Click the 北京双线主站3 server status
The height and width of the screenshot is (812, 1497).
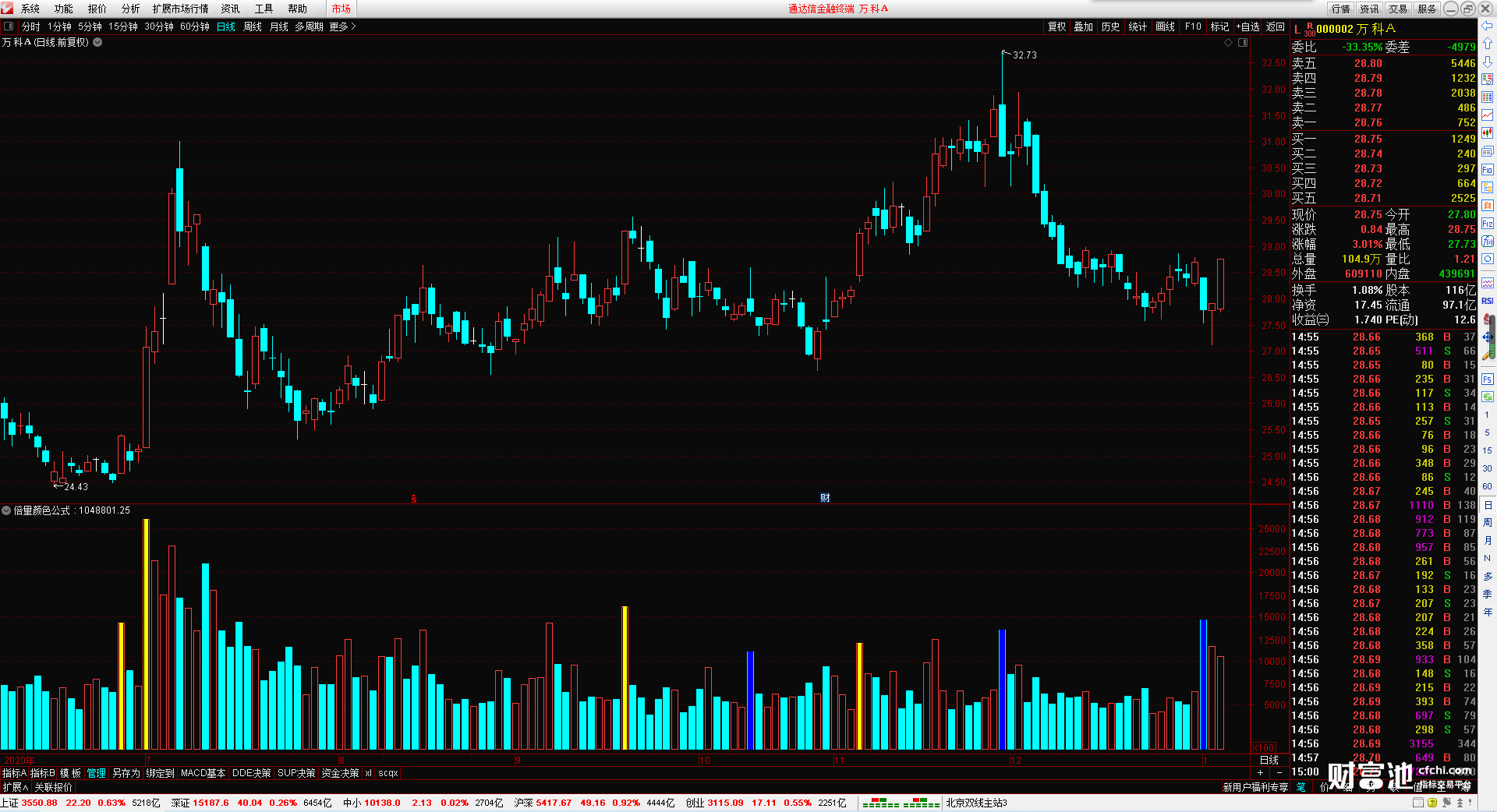pyautogui.click(x=976, y=803)
